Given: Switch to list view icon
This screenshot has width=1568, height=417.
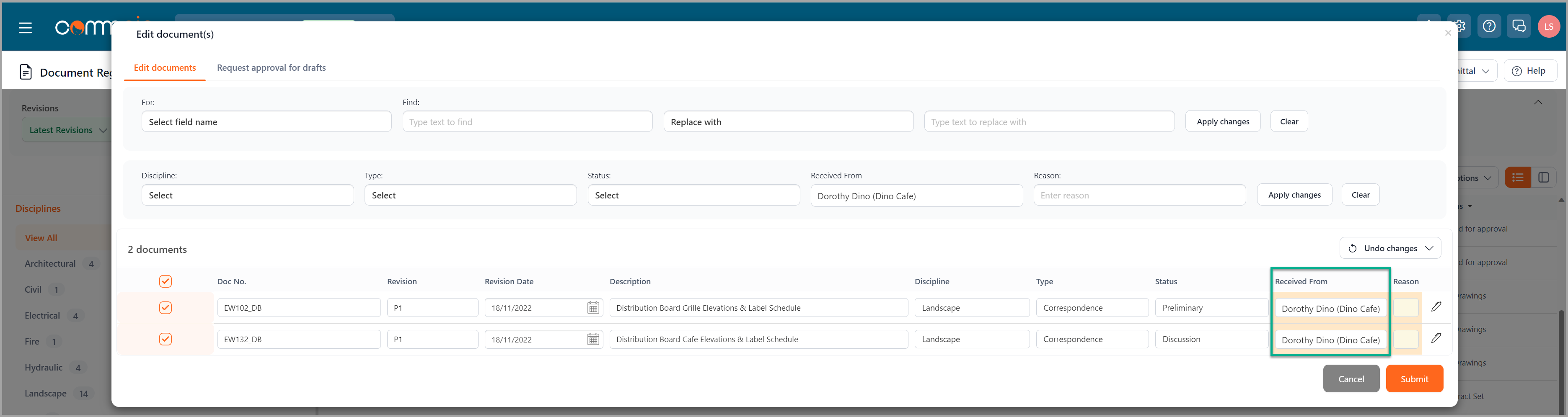Looking at the screenshot, I should [1517, 178].
